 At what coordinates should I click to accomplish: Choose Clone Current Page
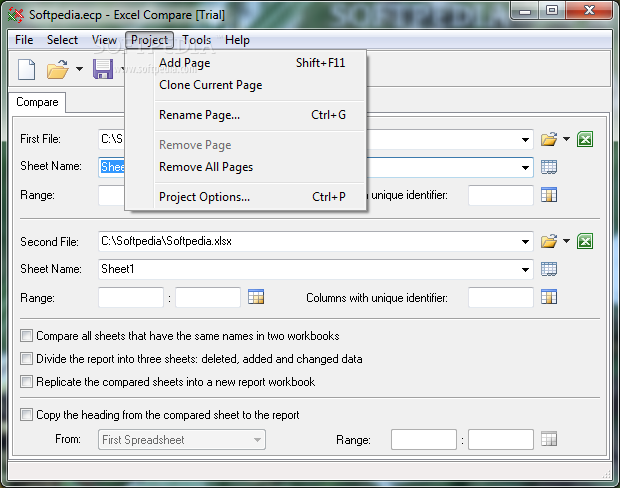(246, 85)
